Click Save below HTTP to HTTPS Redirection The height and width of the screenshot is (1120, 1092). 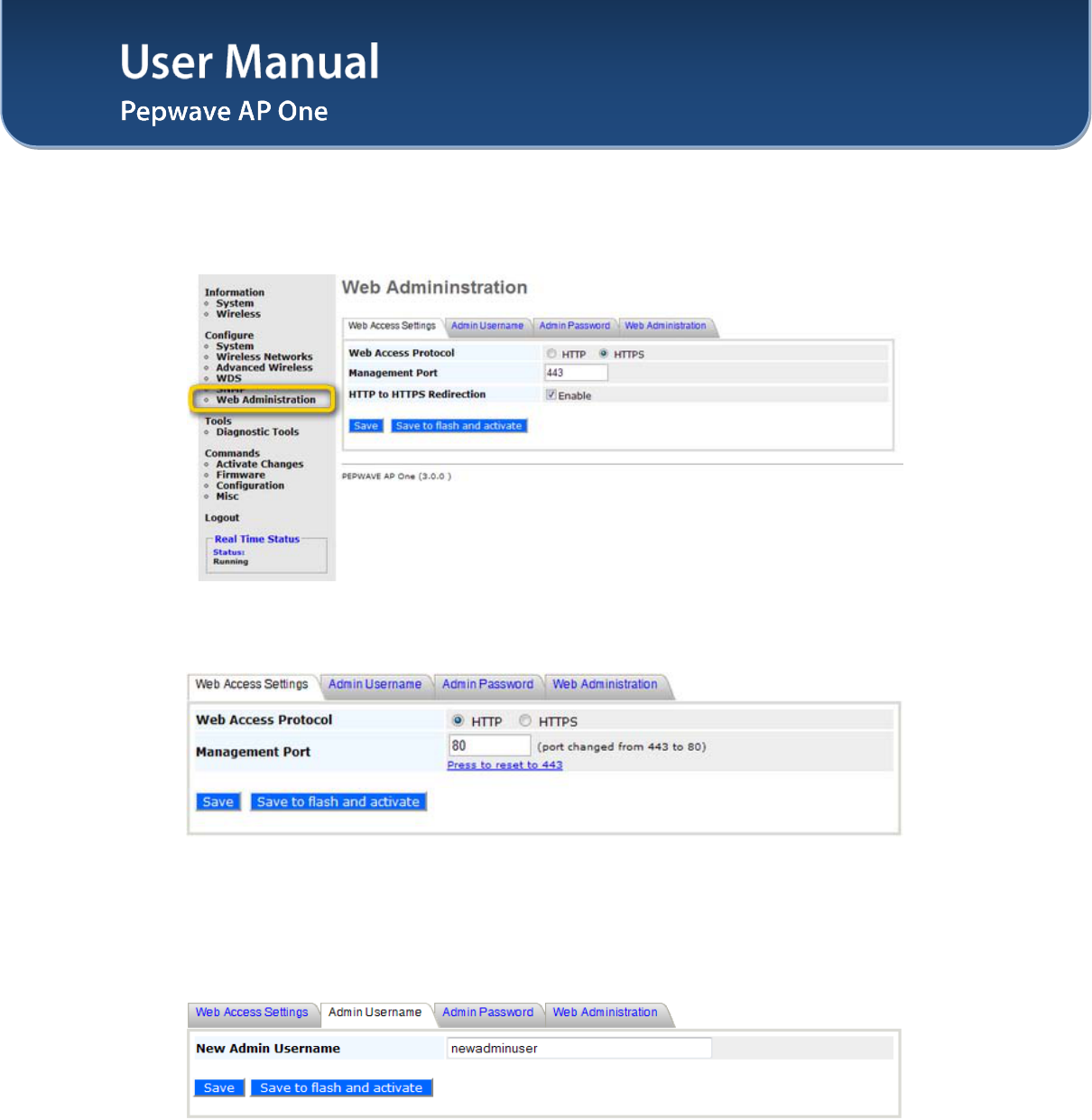(366, 426)
